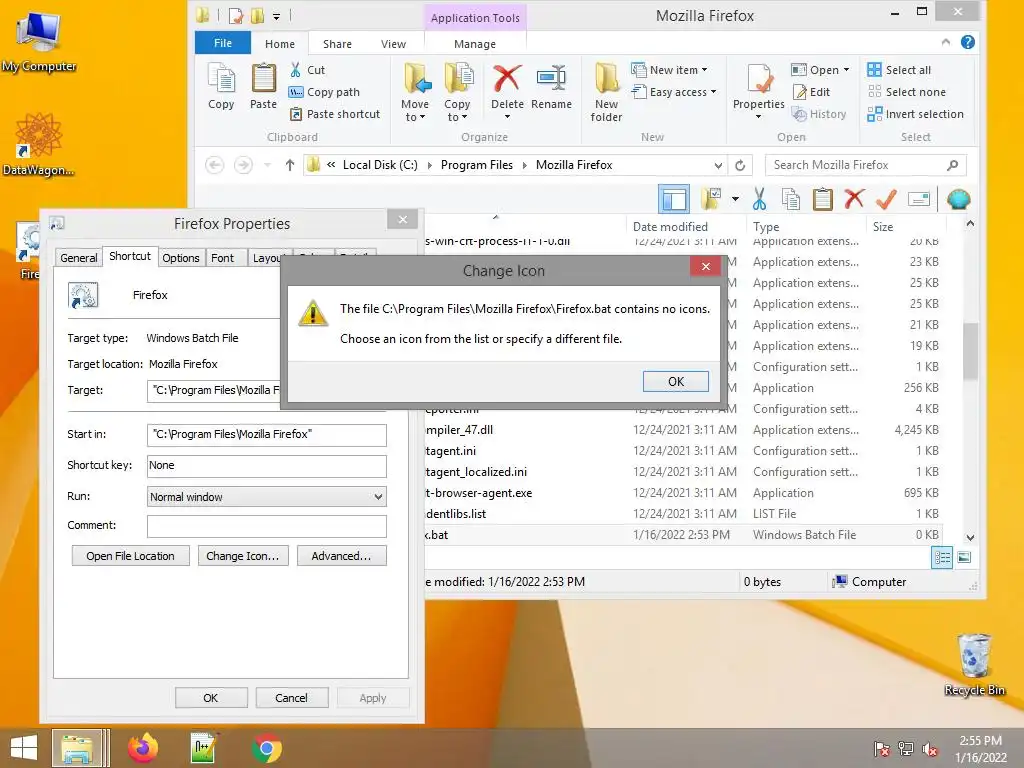The height and width of the screenshot is (768, 1024).
Task: Click the Comment text field
Action: coord(266,526)
